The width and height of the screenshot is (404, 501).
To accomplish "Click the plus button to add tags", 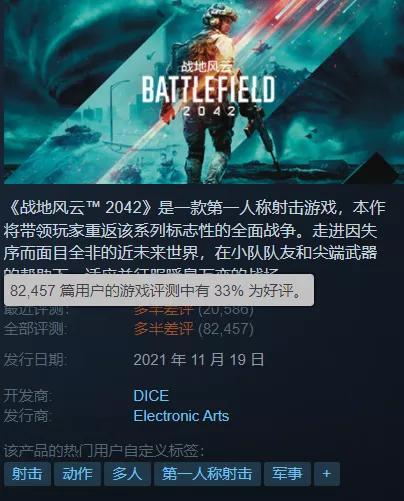I will coord(327,473).
